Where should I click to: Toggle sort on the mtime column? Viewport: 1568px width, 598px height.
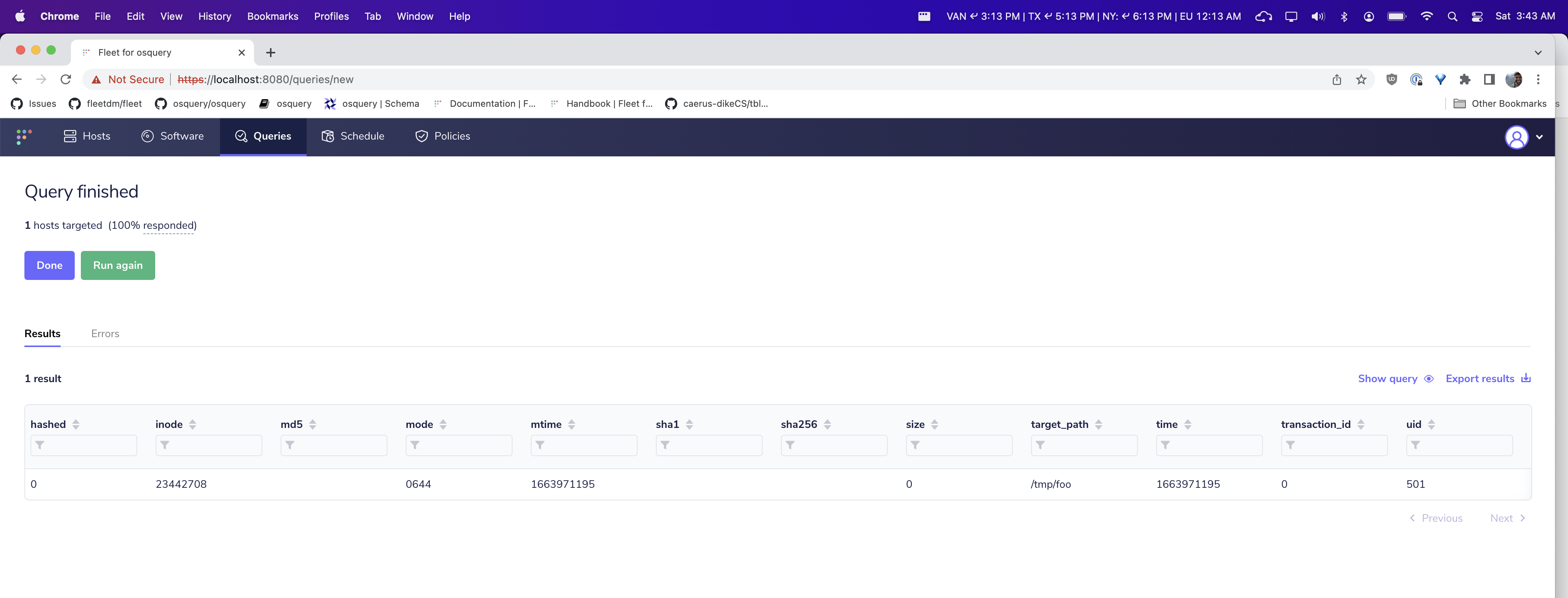571,424
